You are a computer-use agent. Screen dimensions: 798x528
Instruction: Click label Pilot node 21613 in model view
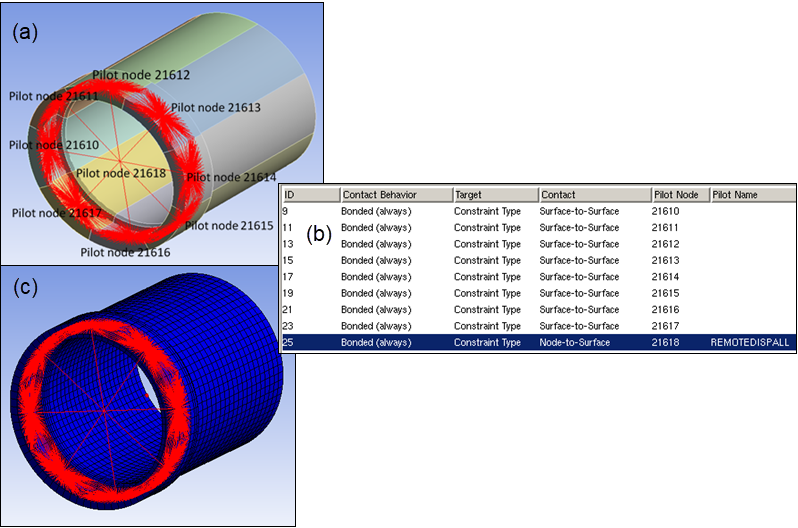216,107
